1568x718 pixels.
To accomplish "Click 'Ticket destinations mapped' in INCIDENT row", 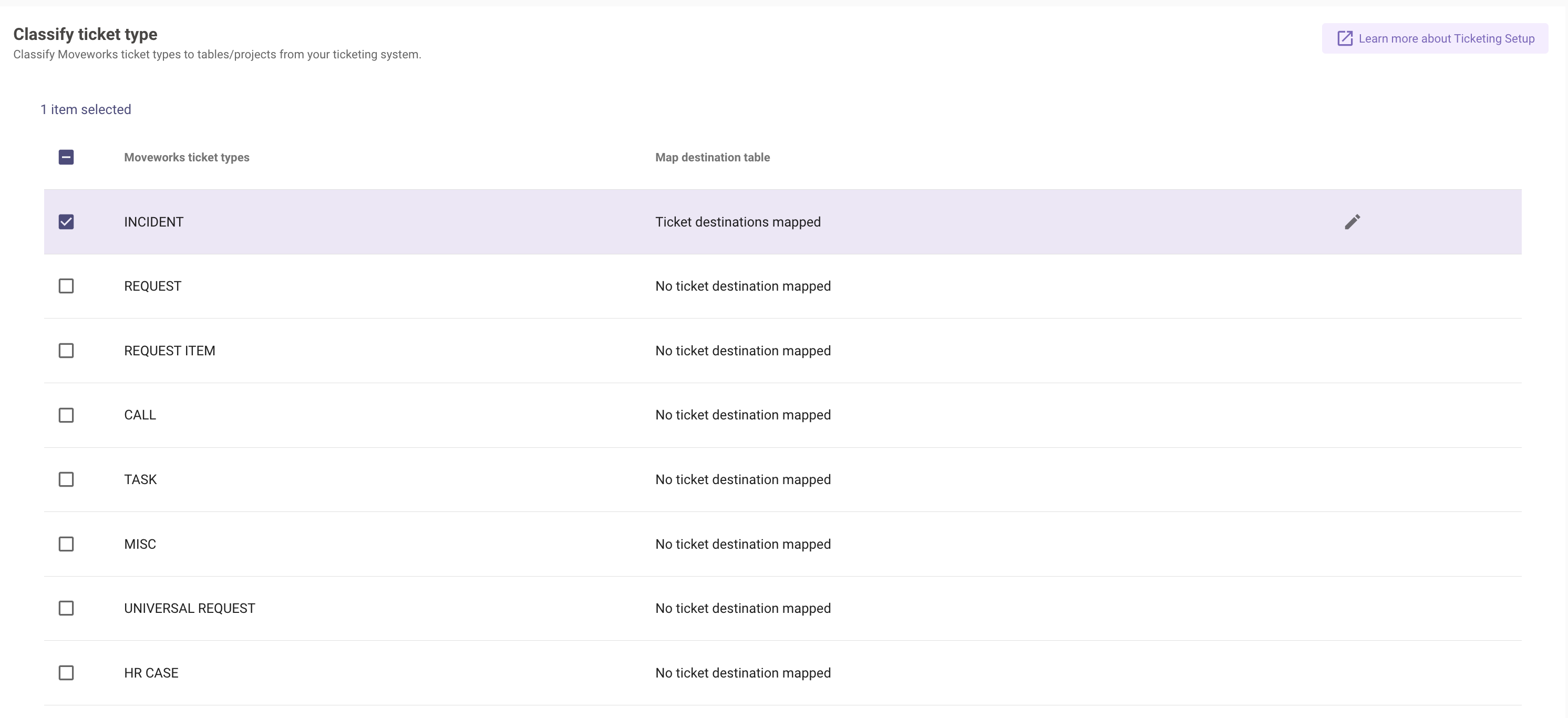I will 738,222.
